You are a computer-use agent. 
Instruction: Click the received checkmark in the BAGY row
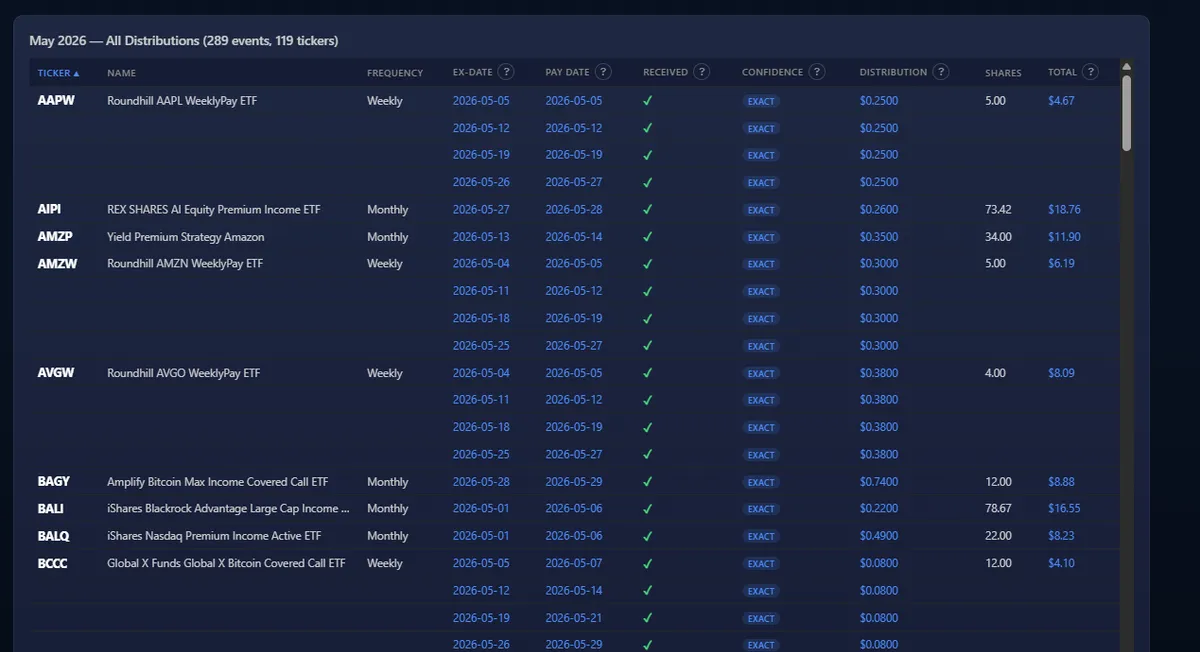pyautogui.click(x=648, y=482)
